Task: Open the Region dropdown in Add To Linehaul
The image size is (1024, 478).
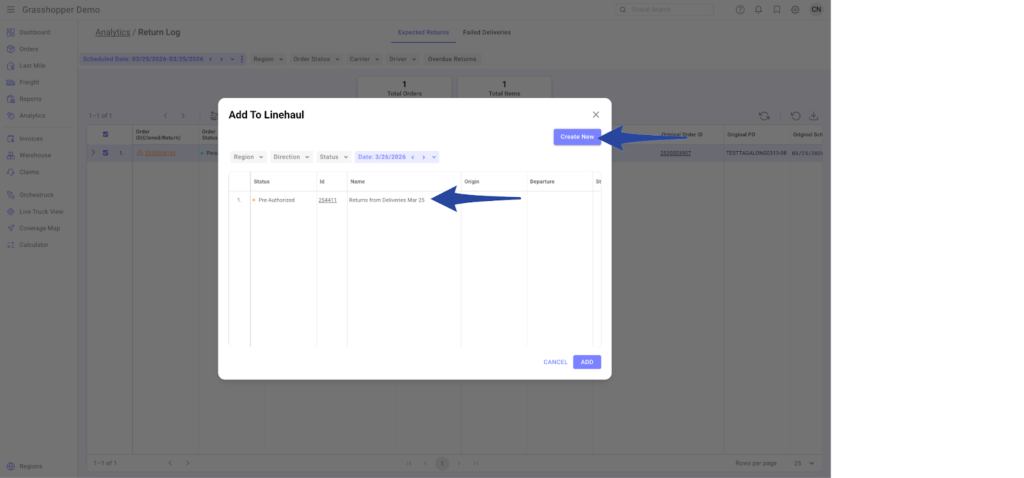Action: pyautogui.click(x=248, y=157)
